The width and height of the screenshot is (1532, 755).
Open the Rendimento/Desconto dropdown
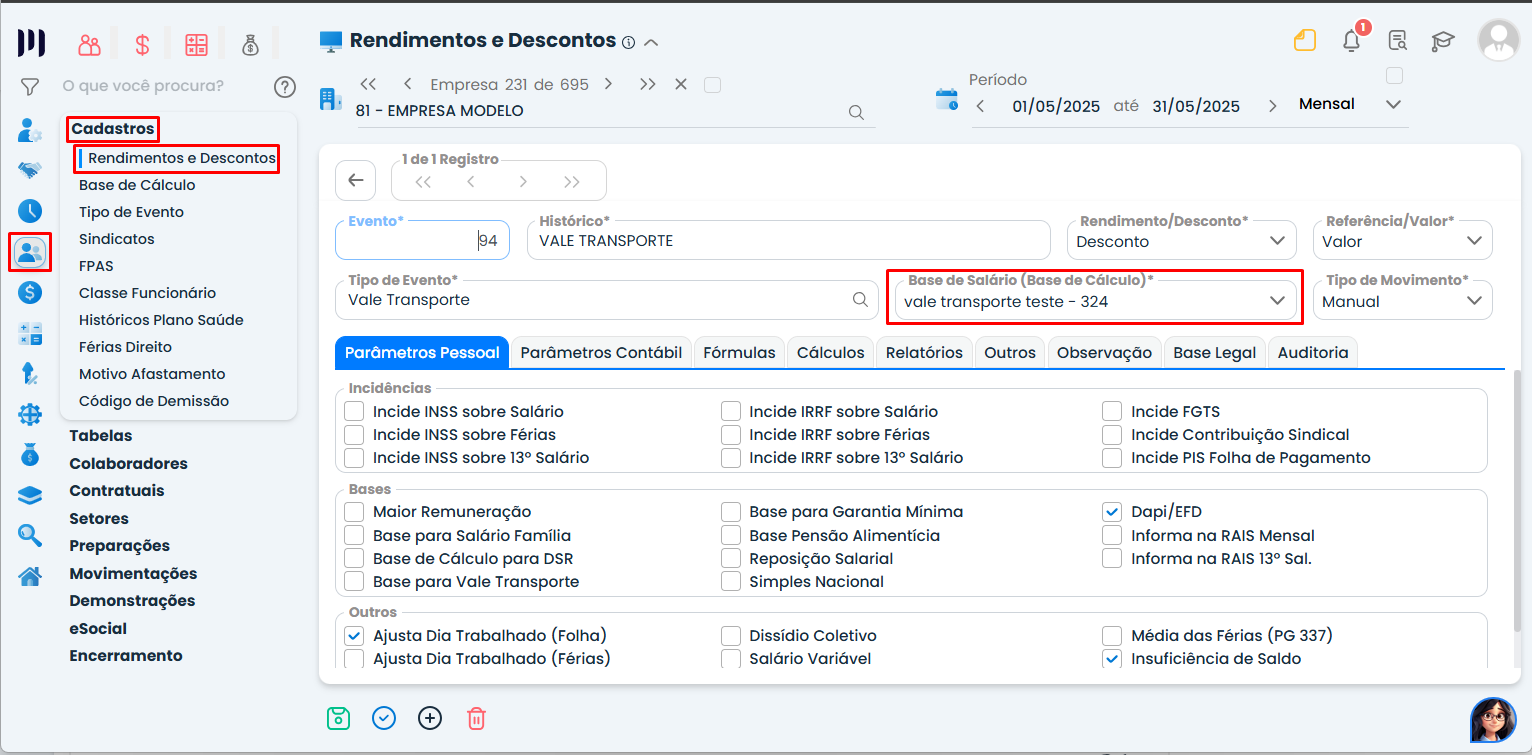pyautogui.click(x=1276, y=241)
